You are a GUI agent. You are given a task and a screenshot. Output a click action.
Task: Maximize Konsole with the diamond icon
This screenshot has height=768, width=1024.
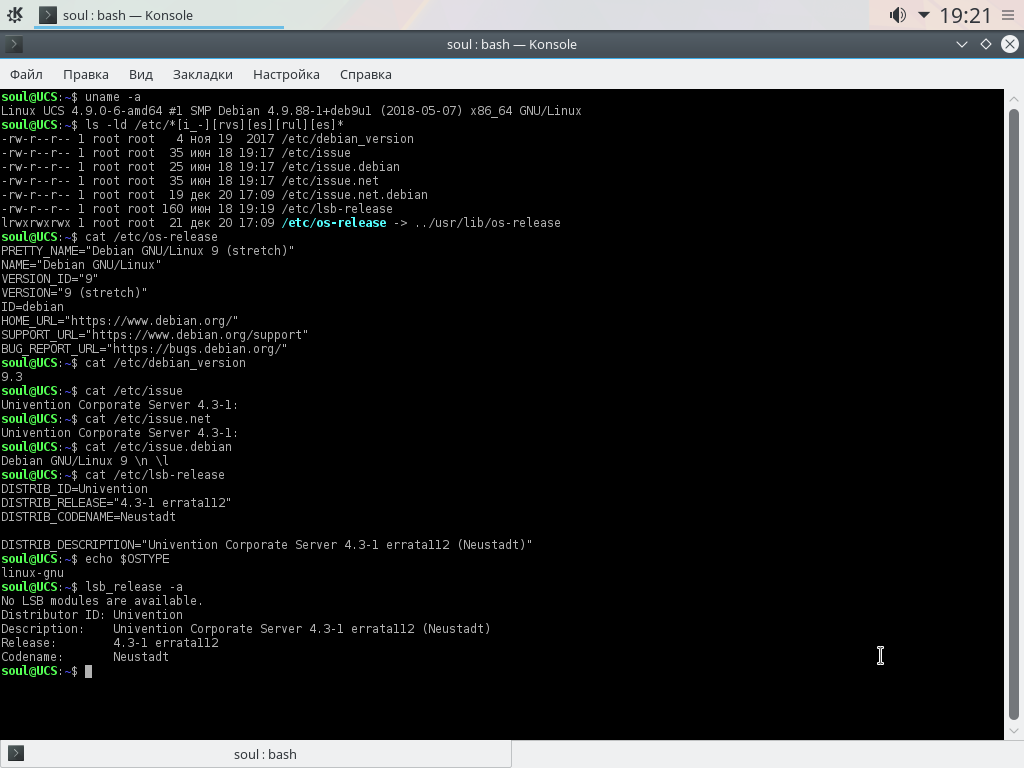click(x=985, y=44)
